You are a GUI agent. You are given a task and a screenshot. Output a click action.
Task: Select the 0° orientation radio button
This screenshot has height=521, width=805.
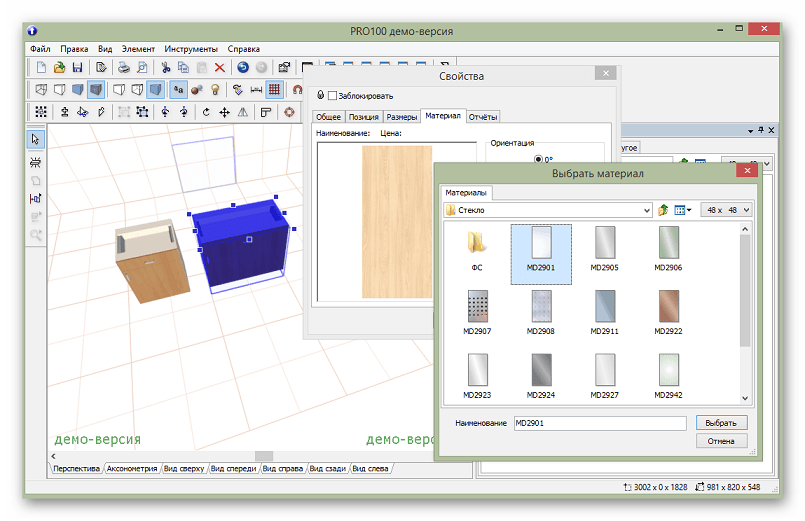pos(539,158)
